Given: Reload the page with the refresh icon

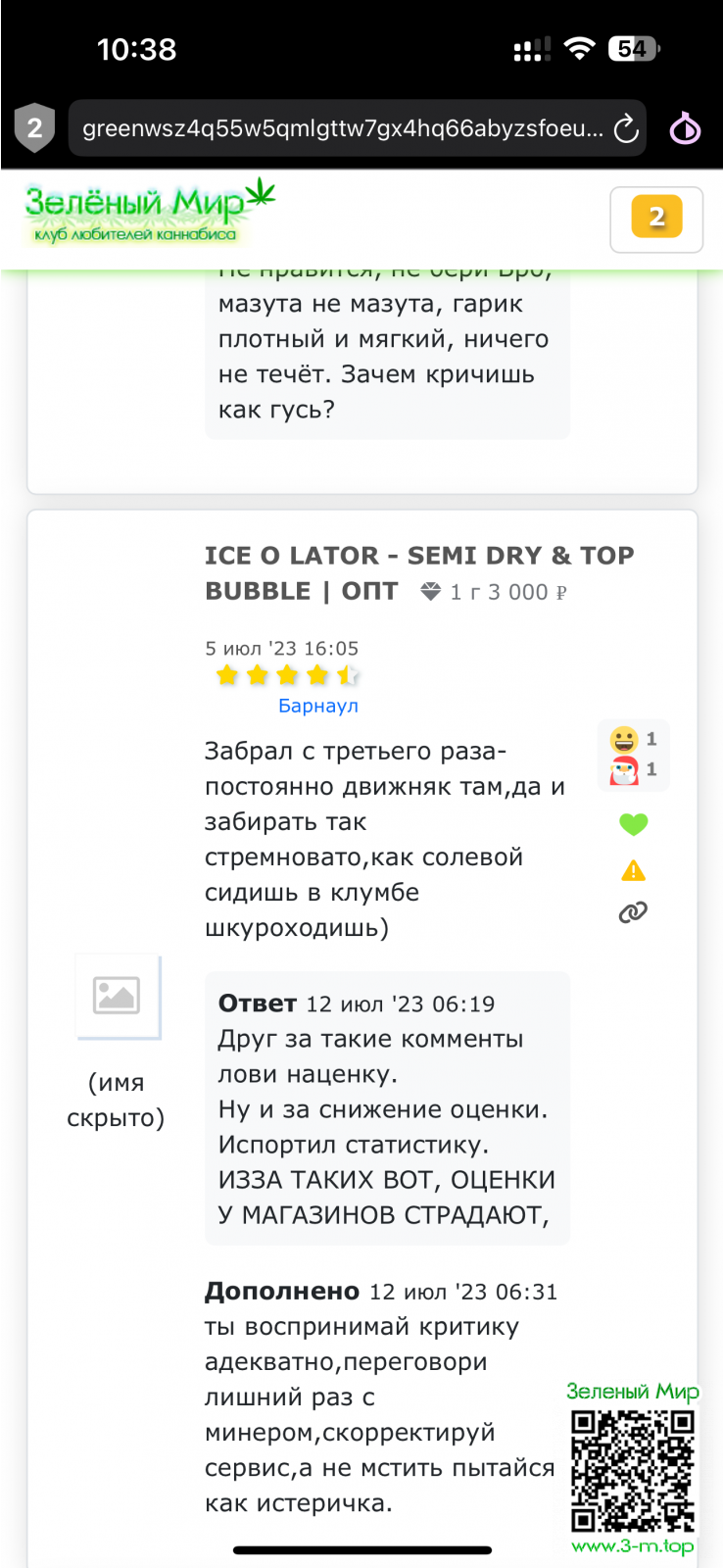Looking at the screenshot, I should click(x=625, y=128).
